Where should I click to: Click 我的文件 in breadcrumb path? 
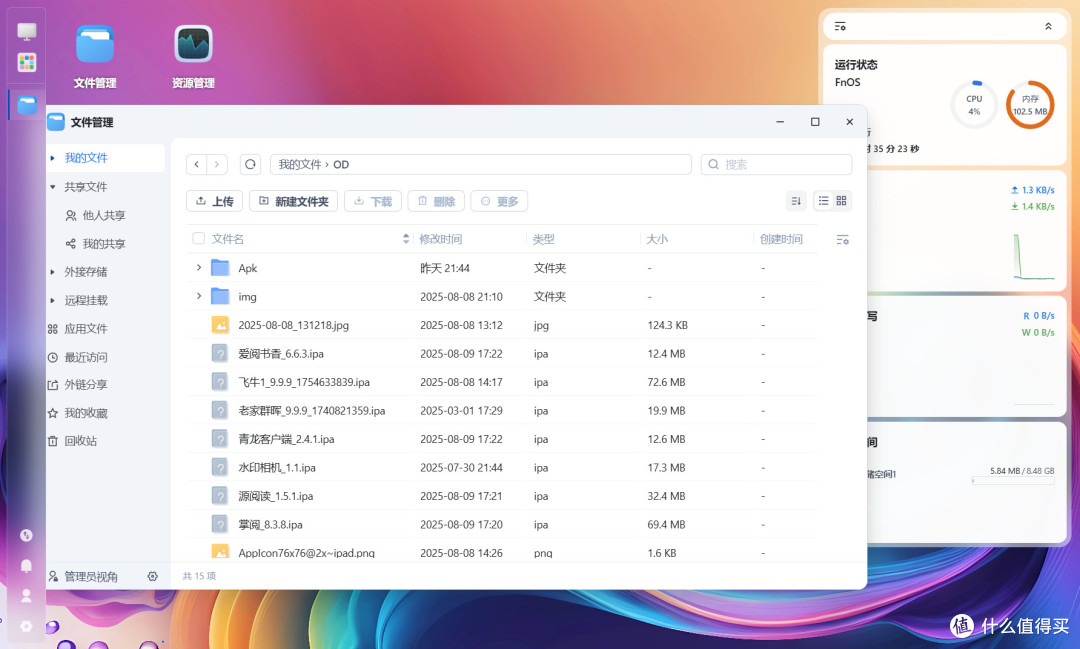click(x=300, y=165)
